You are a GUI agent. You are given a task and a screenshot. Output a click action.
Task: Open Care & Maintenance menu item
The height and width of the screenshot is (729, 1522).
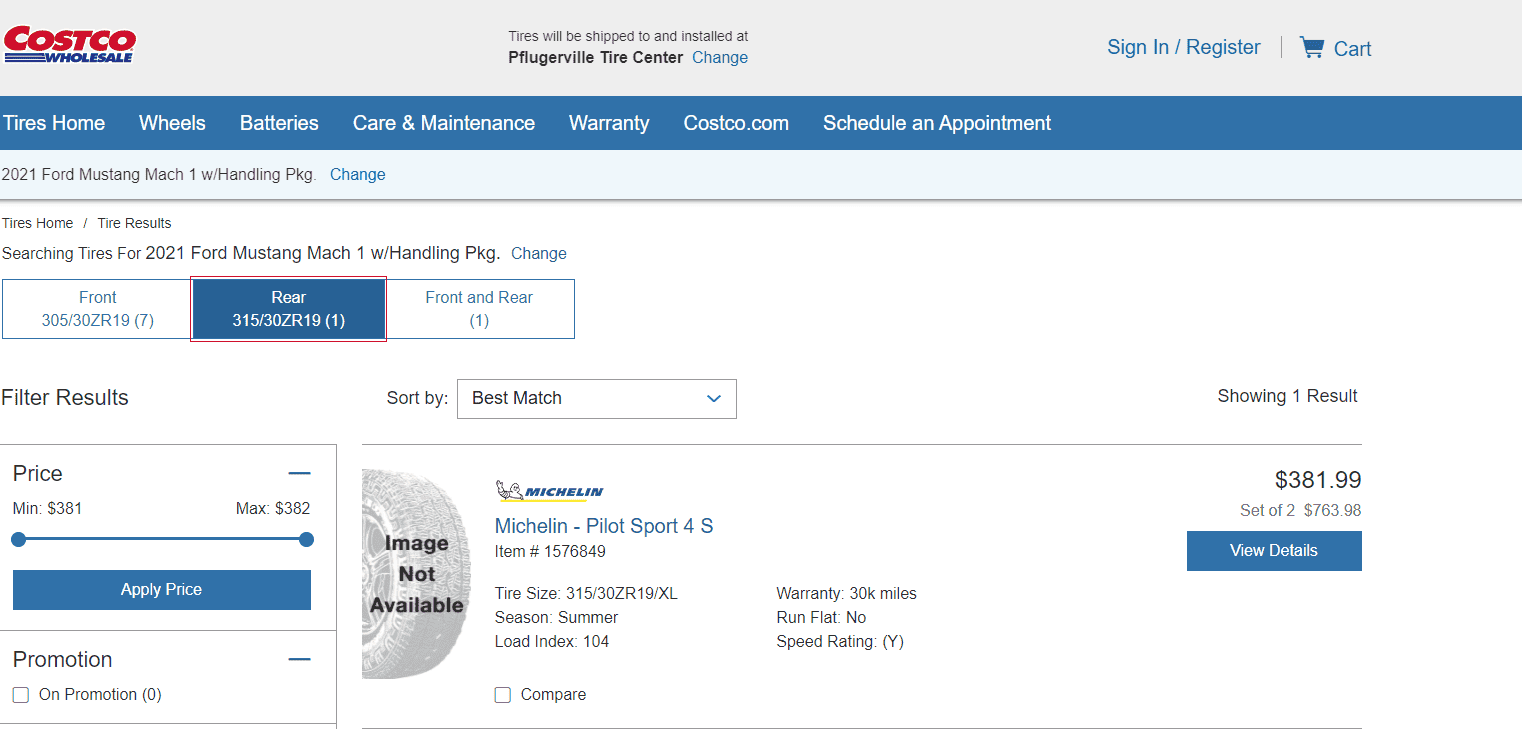coord(444,123)
